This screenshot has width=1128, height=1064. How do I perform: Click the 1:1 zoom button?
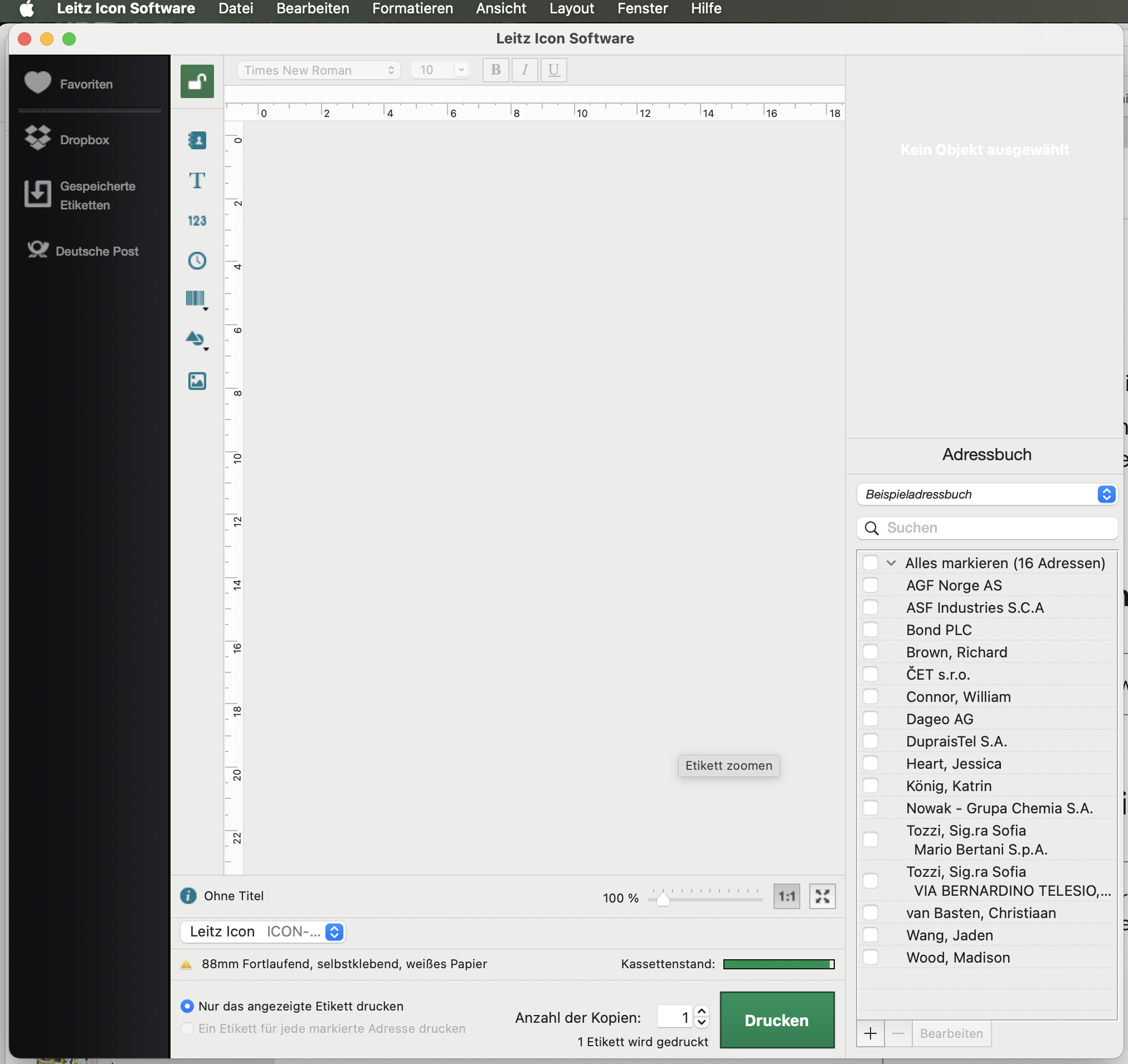(x=786, y=896)
